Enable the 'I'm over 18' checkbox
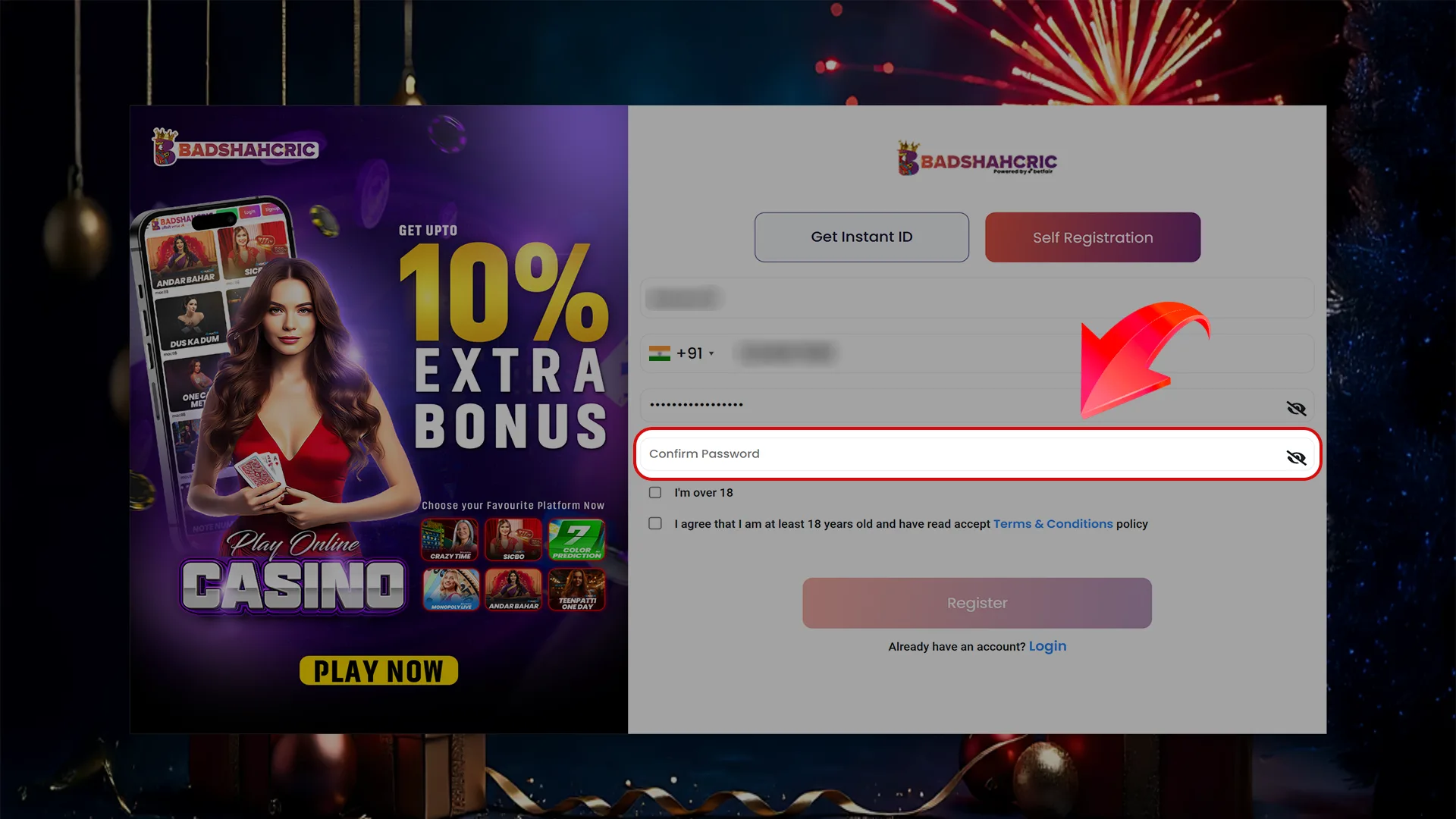This screenshot has width=1456, height=819. click(654, 491)
